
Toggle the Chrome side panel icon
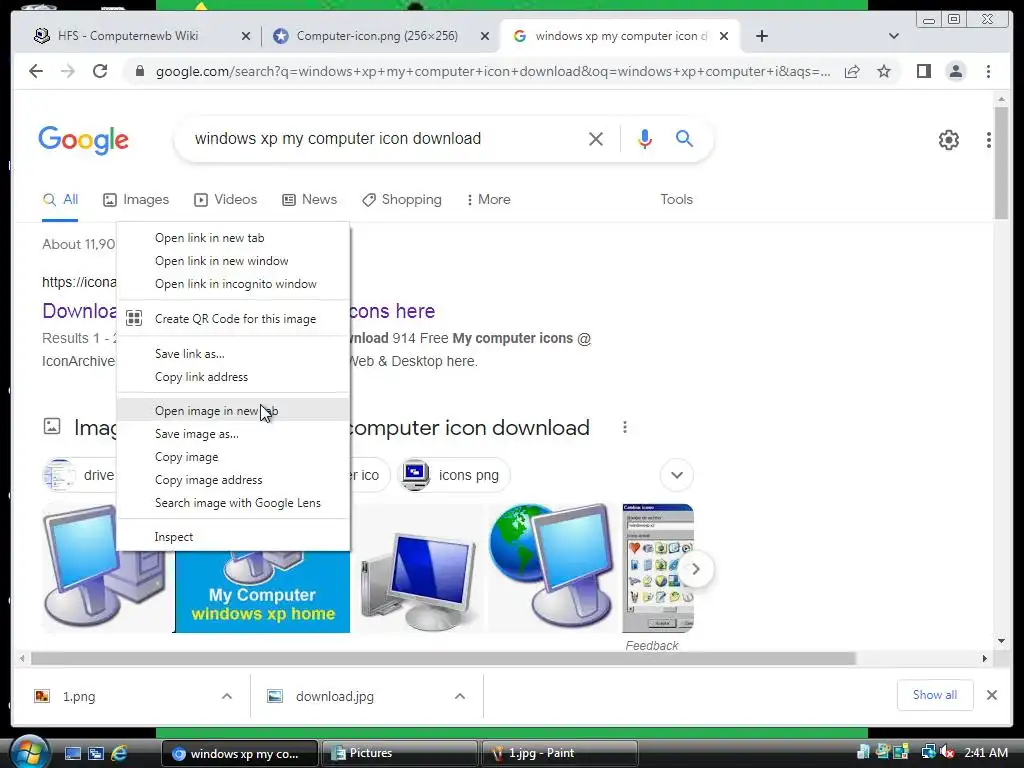point(923,71)
